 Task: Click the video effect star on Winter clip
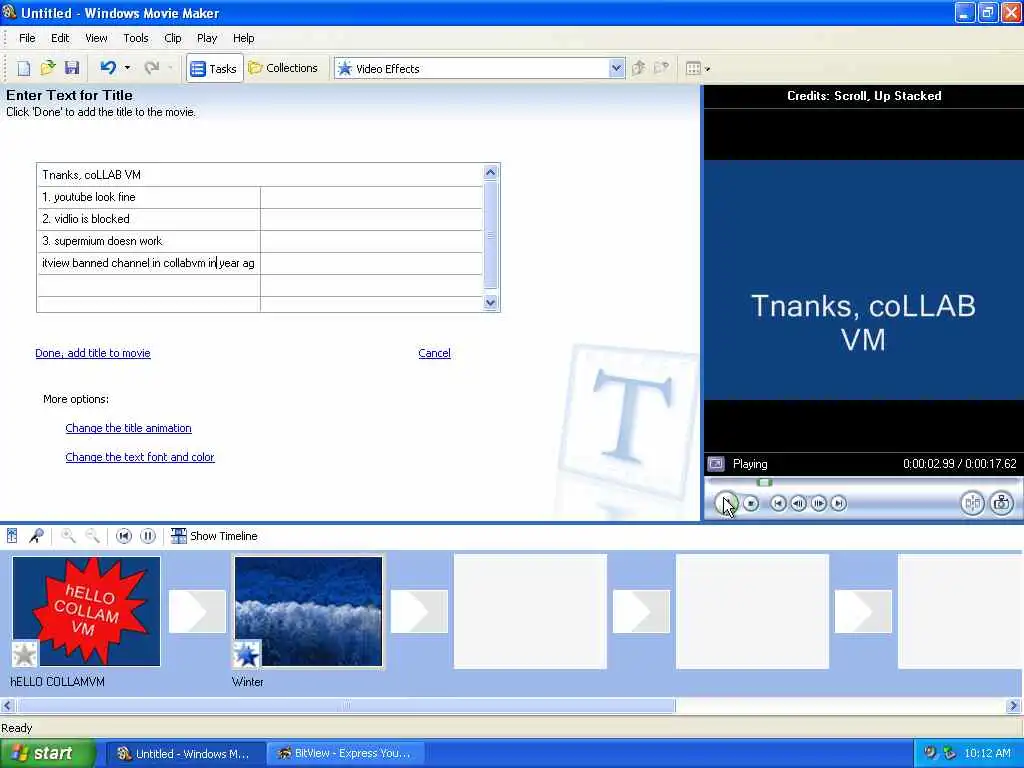pos(247,654)
